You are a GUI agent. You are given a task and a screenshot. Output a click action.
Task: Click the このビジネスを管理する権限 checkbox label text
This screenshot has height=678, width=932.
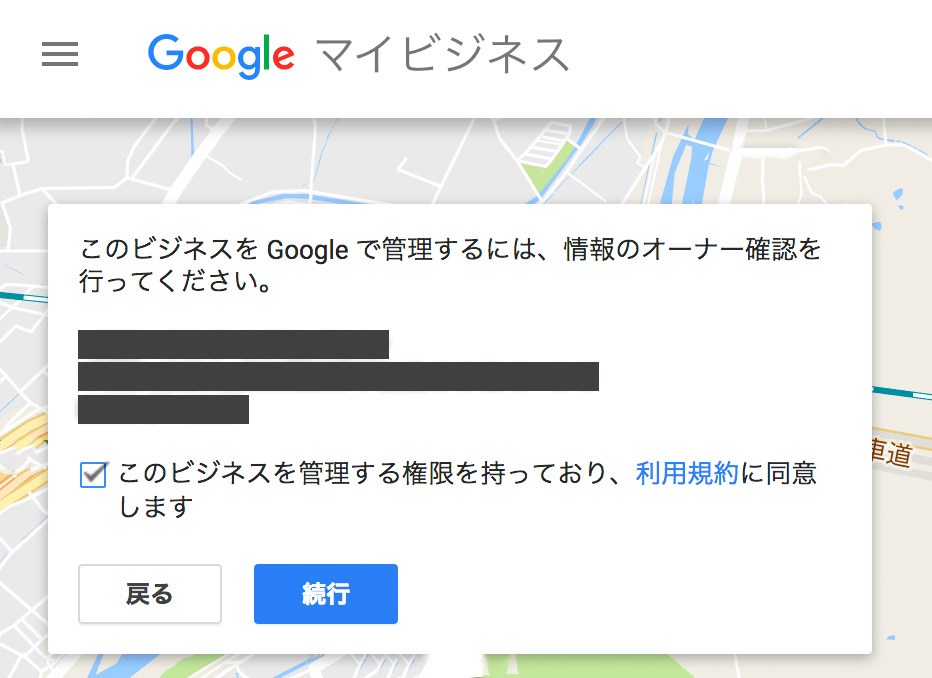[x=467, y=490]
